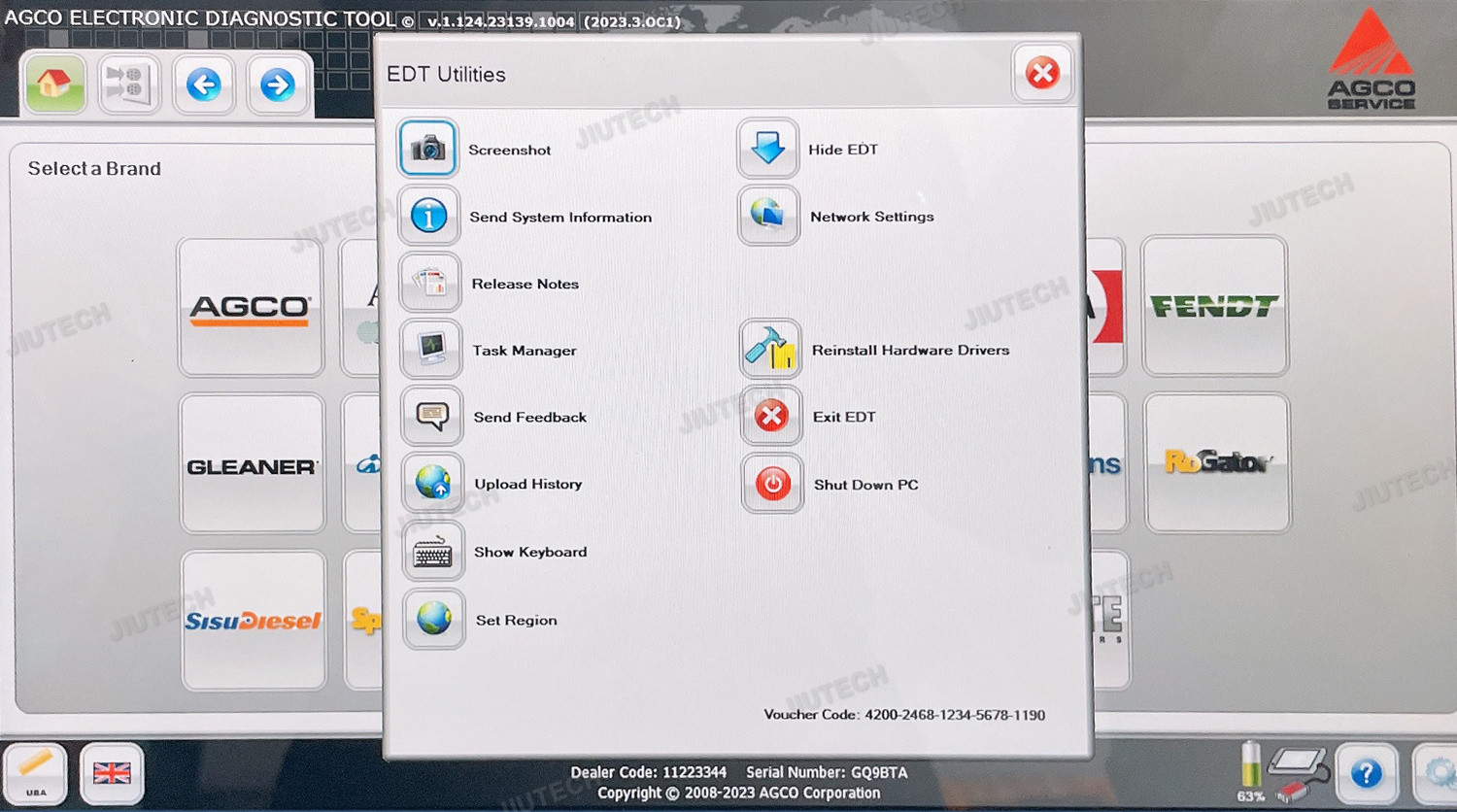Click the blue back arrow button

click(x=204, y=85)
